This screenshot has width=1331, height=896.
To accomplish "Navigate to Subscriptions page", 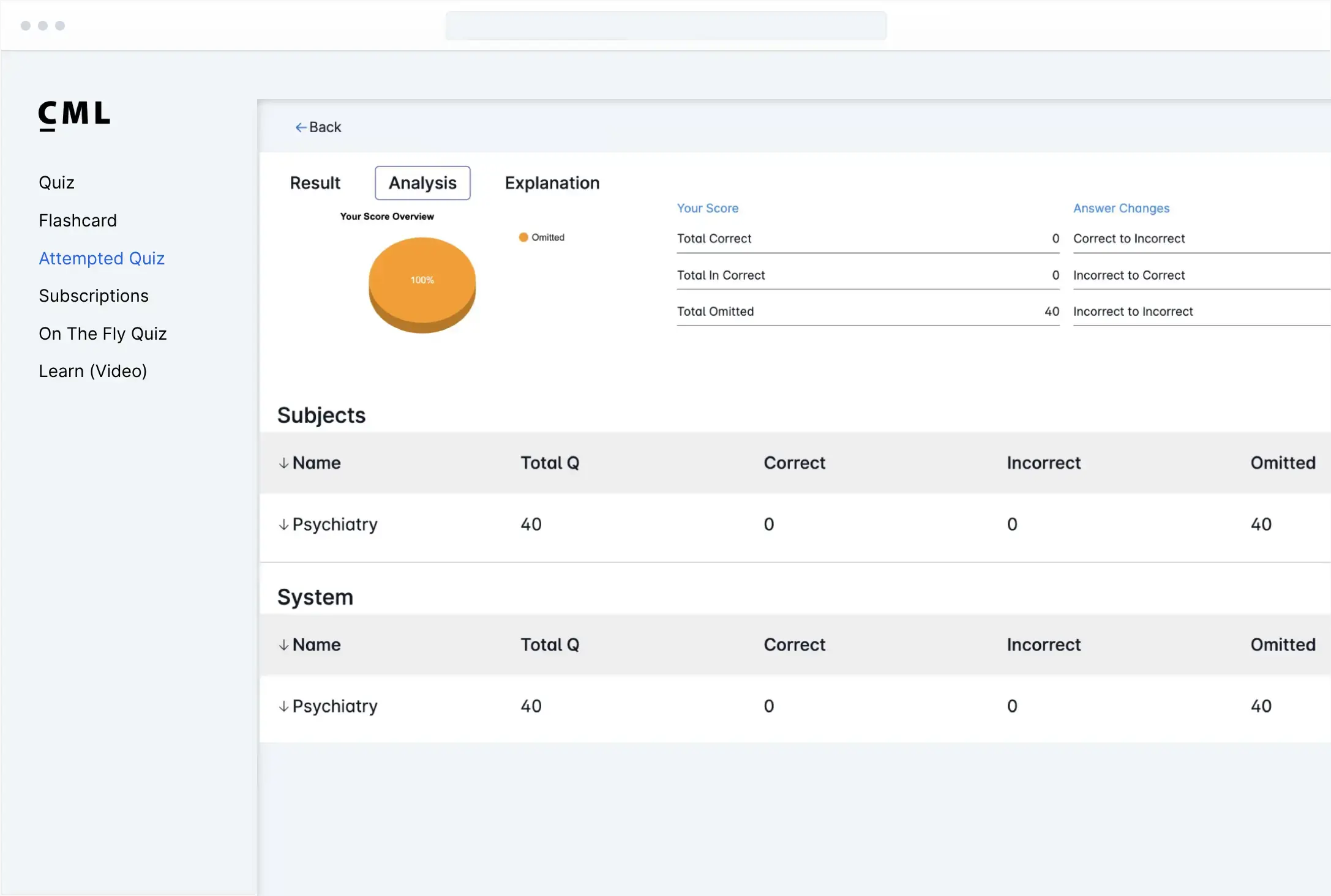I will (x=94, y=296).
